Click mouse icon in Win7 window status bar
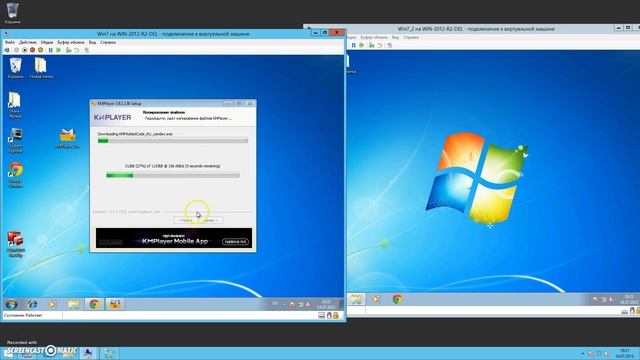 click(x=329, y=316)
